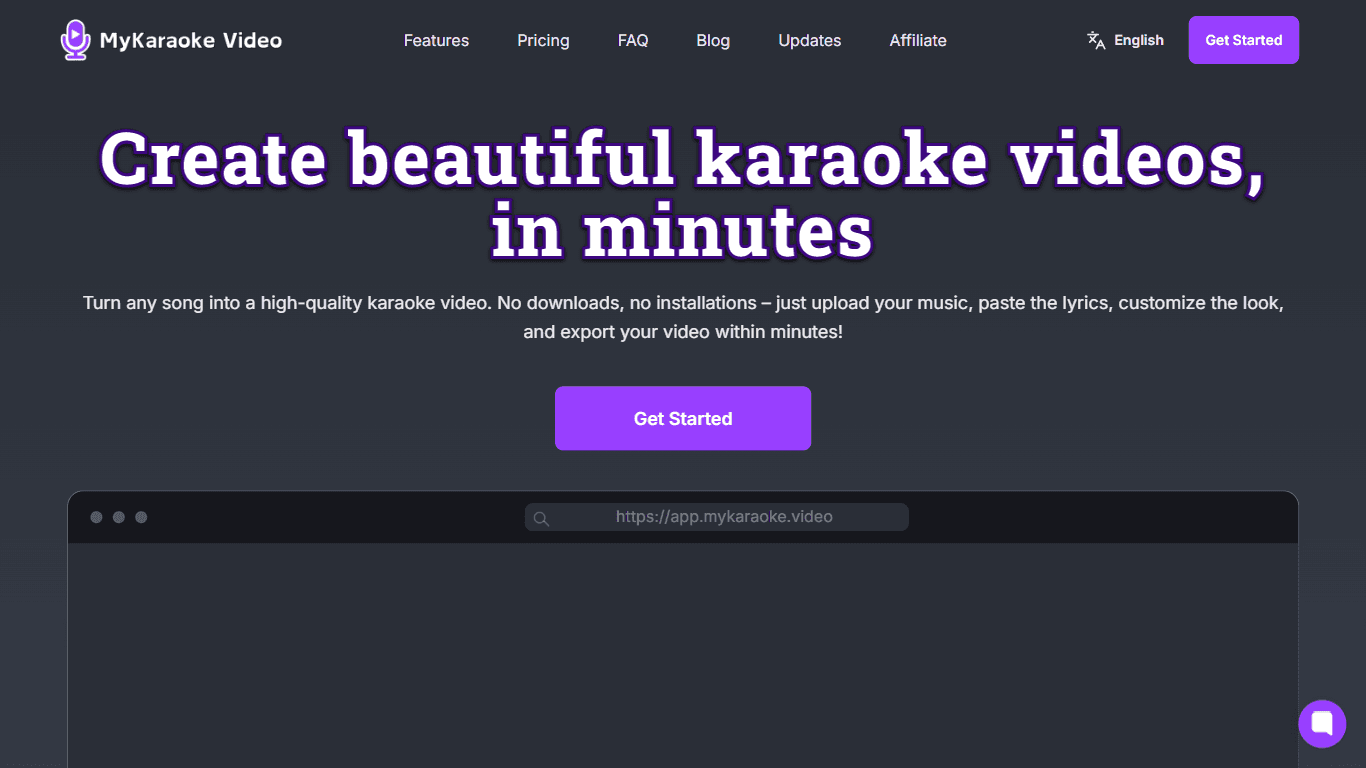
Task: Click the search magnifier in mock address bar
Action: coord(541,518)
